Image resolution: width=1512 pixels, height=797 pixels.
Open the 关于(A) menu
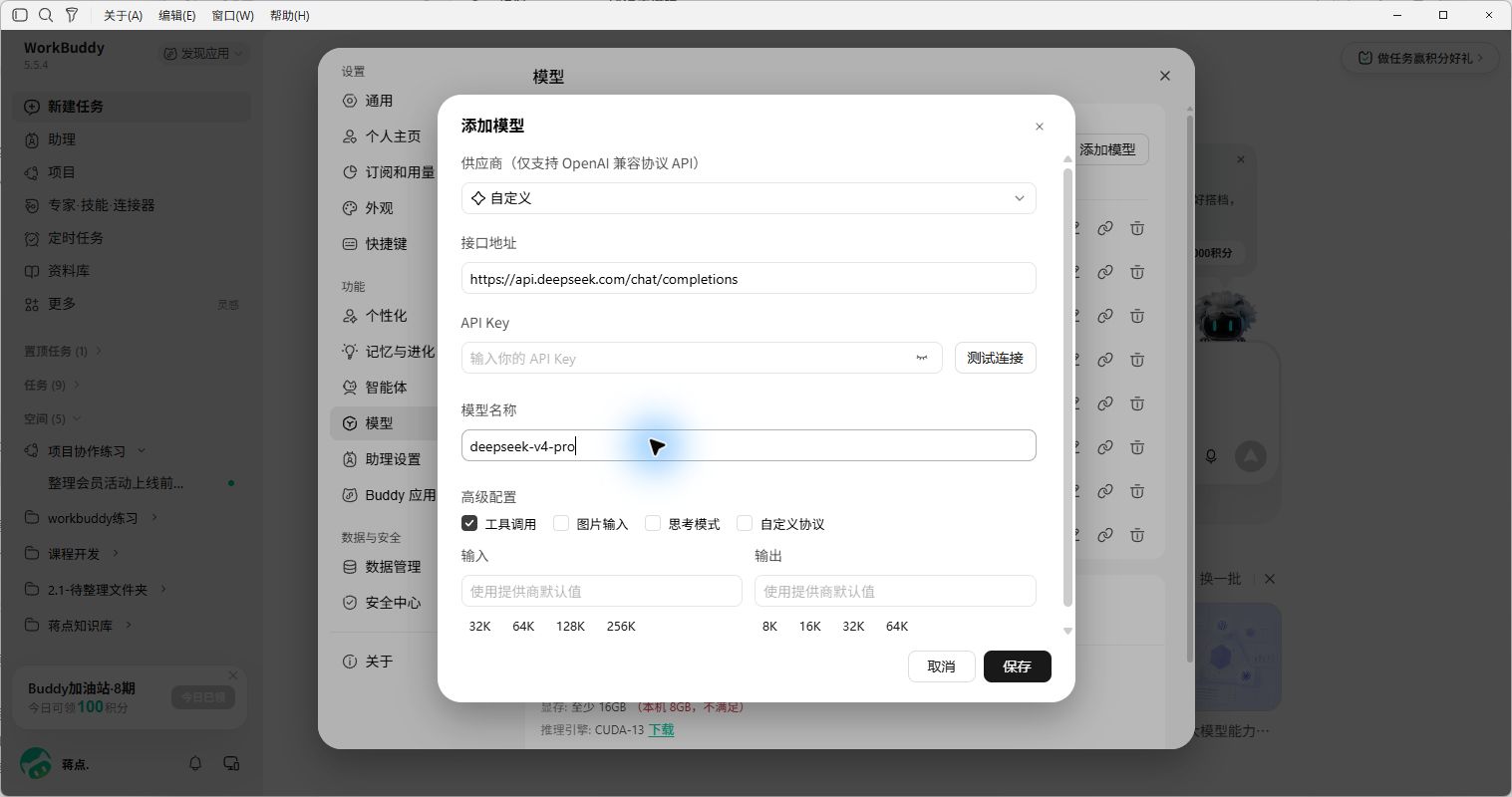click(x=124, y=15)
